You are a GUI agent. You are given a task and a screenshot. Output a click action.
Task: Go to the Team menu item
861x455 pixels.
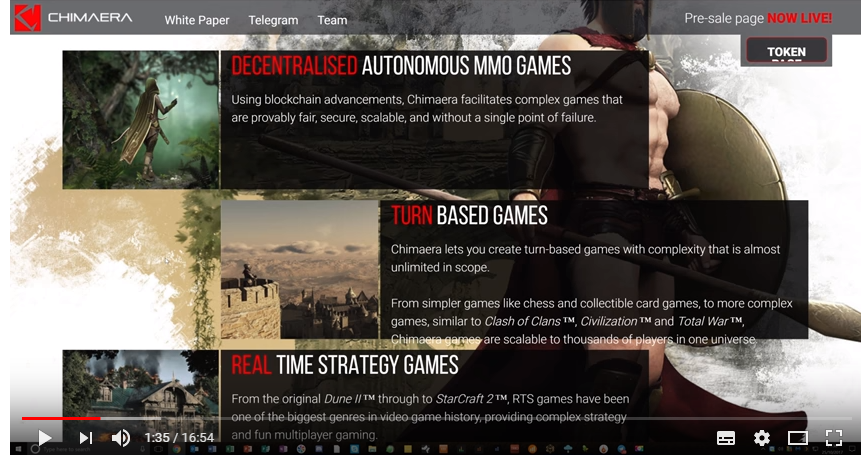click(x=332, y=20)
